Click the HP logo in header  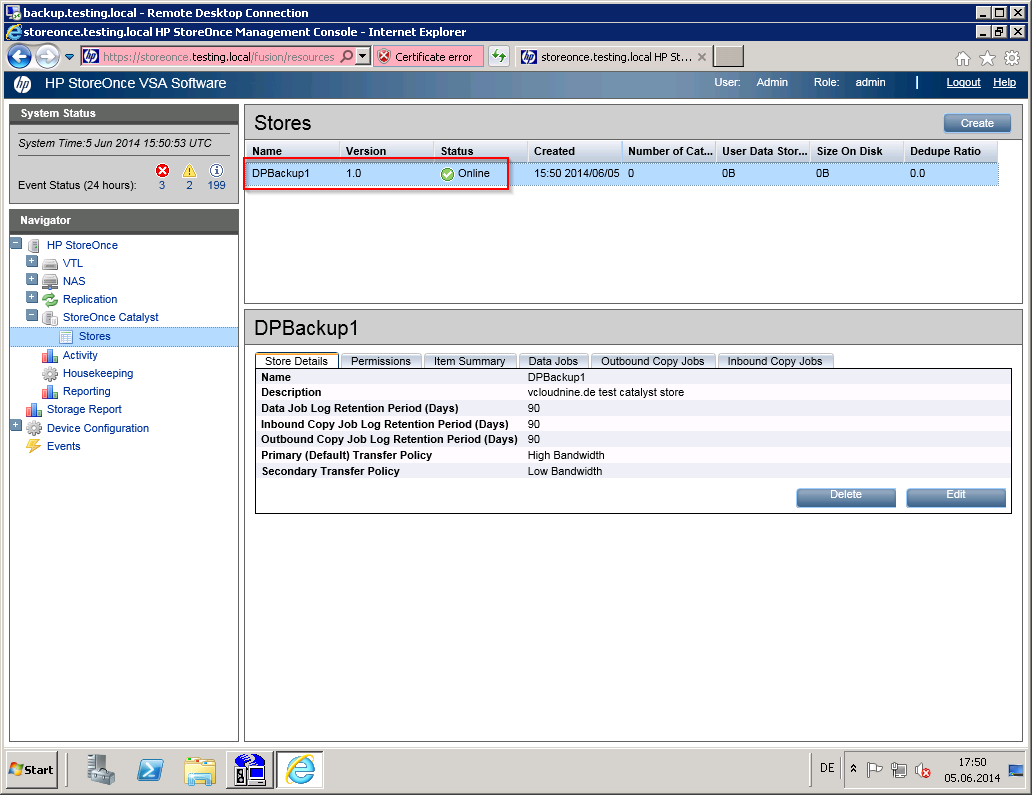[22, 84]
